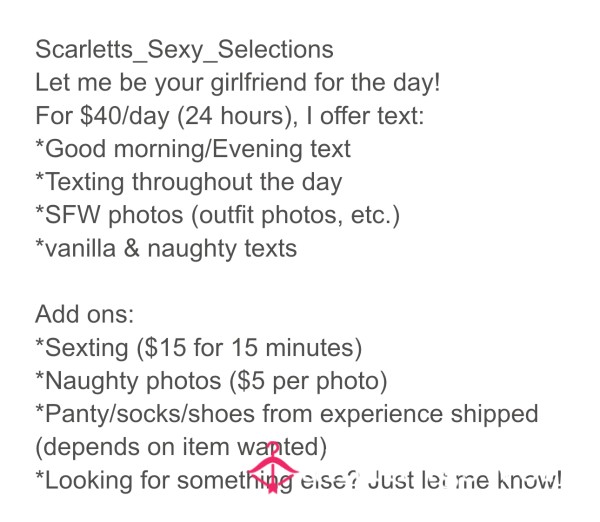Click the '($15 for 15 minutes)' price text

[249, 348]
